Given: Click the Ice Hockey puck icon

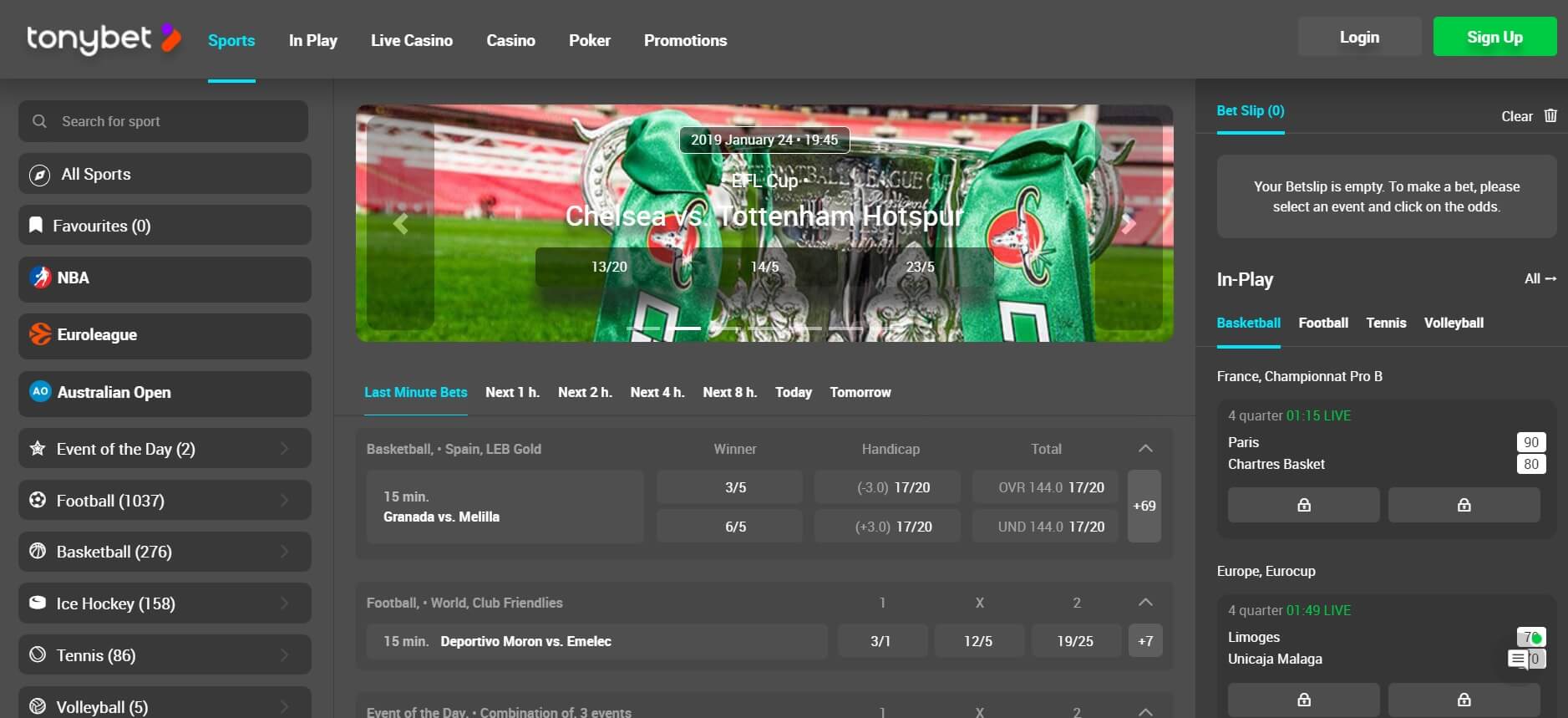Looking at the screenshot, I should [38, 603].
